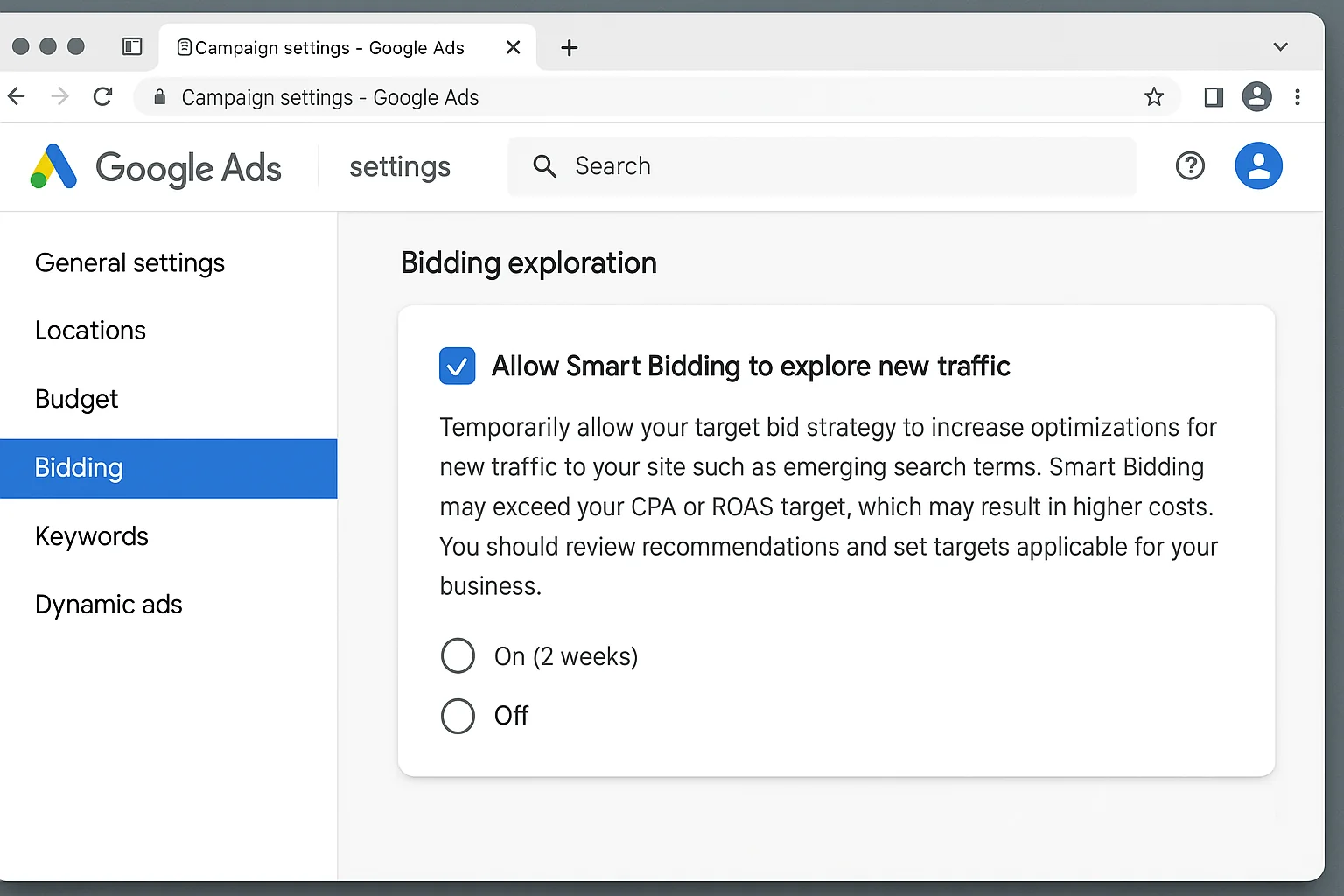Select the Off option
This screenshot has width=1344, height=896.
coord(458,716)
